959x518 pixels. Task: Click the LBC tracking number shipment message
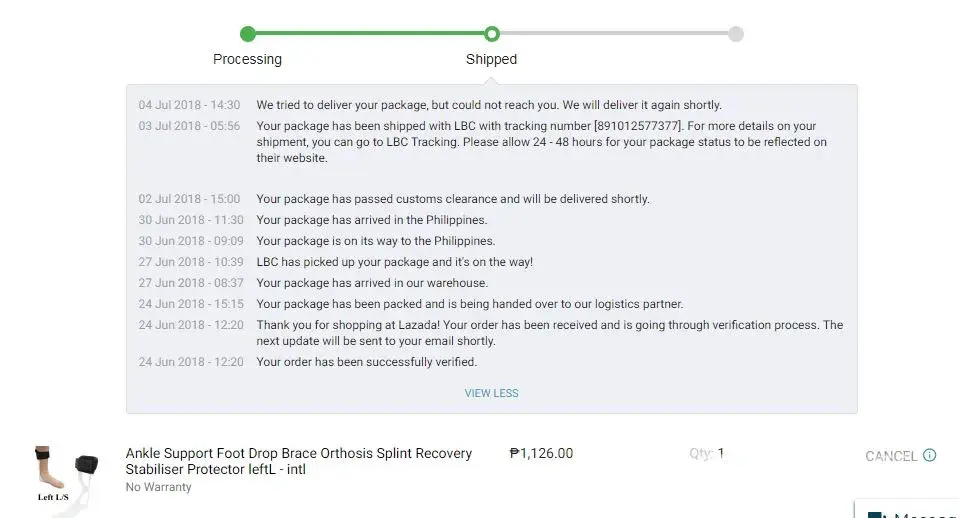click(541, 142)
